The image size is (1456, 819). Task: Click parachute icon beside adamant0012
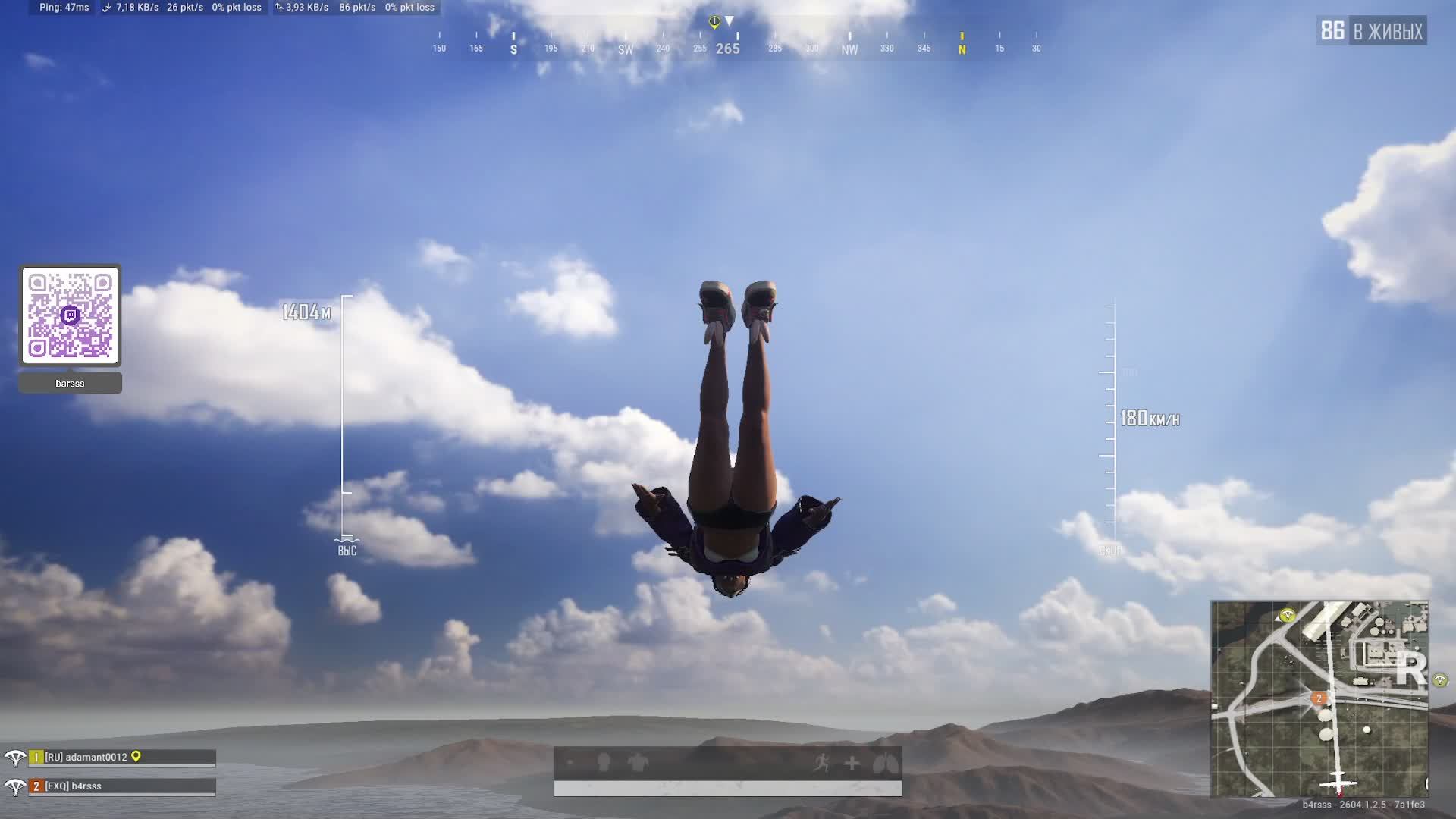14,758
